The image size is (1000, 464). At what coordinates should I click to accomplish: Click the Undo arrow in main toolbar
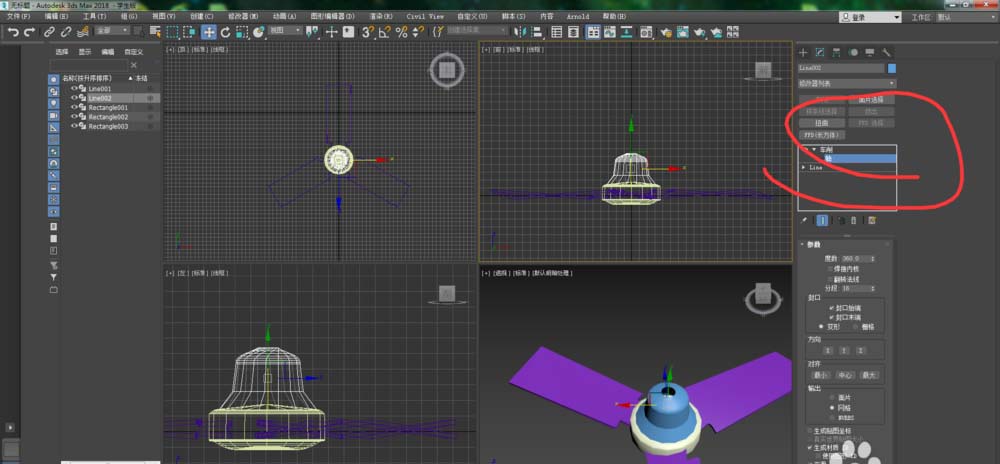(x=13, y=32)
